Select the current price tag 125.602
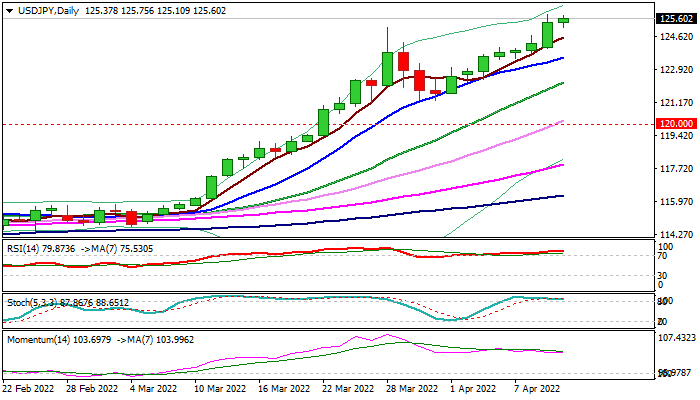The height and width of the screenshot is (400, 700). click(676, 19)
